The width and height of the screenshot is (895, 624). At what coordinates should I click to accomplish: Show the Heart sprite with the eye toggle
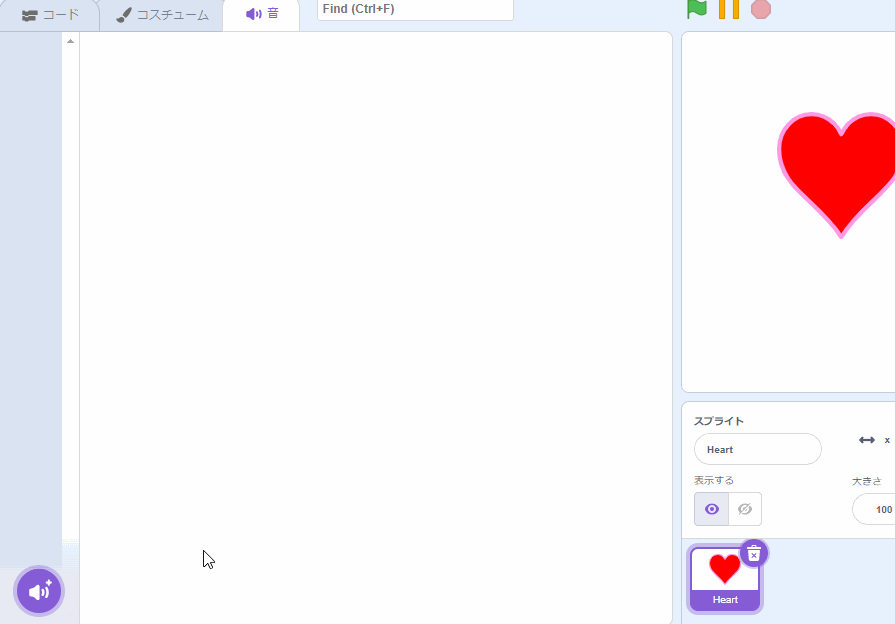click(x=711, y=509)
